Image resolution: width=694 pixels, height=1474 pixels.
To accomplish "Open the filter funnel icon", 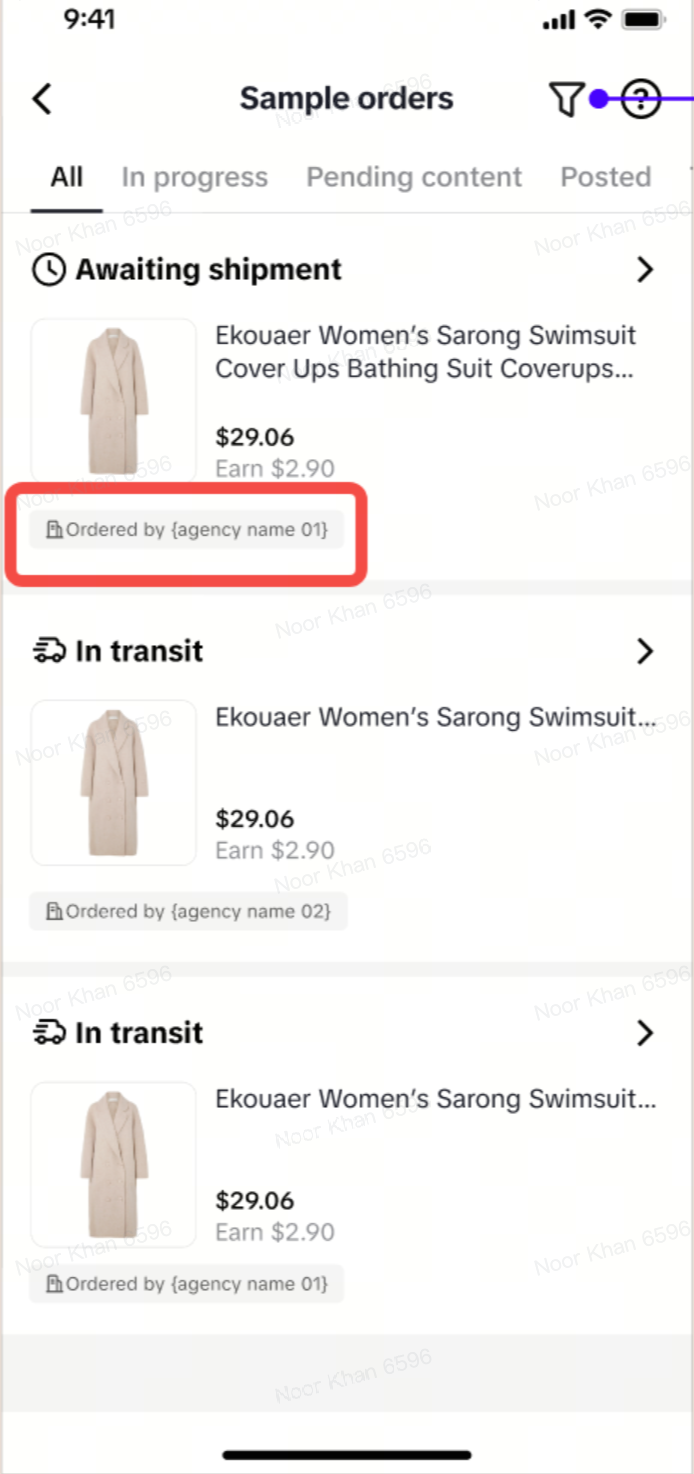I will pos(565,99).
